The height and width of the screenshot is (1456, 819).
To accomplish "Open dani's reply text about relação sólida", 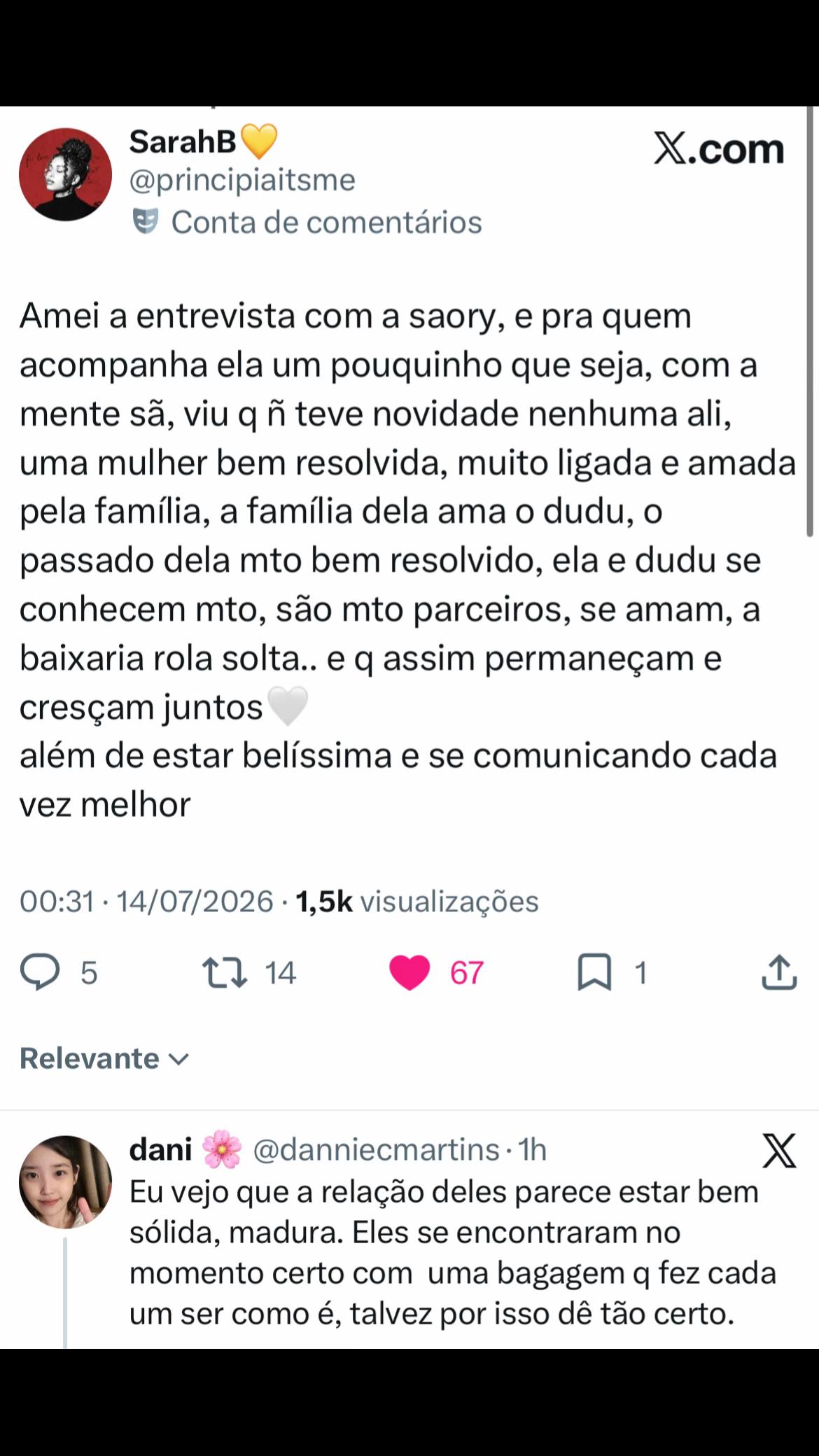I will point(453,1253).
